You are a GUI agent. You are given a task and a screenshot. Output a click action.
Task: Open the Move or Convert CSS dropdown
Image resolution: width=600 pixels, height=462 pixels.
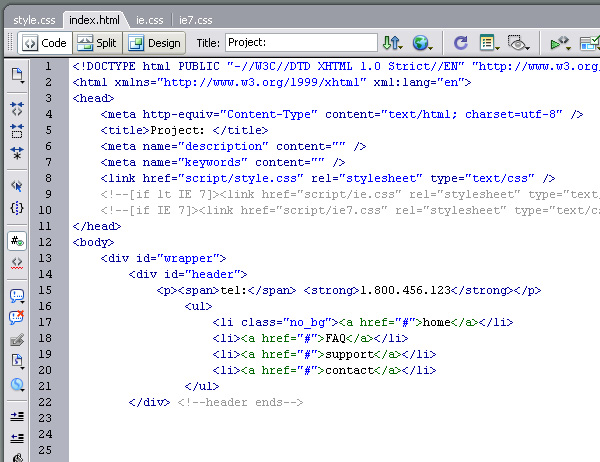pyautogui.click(x=17, y=384)
